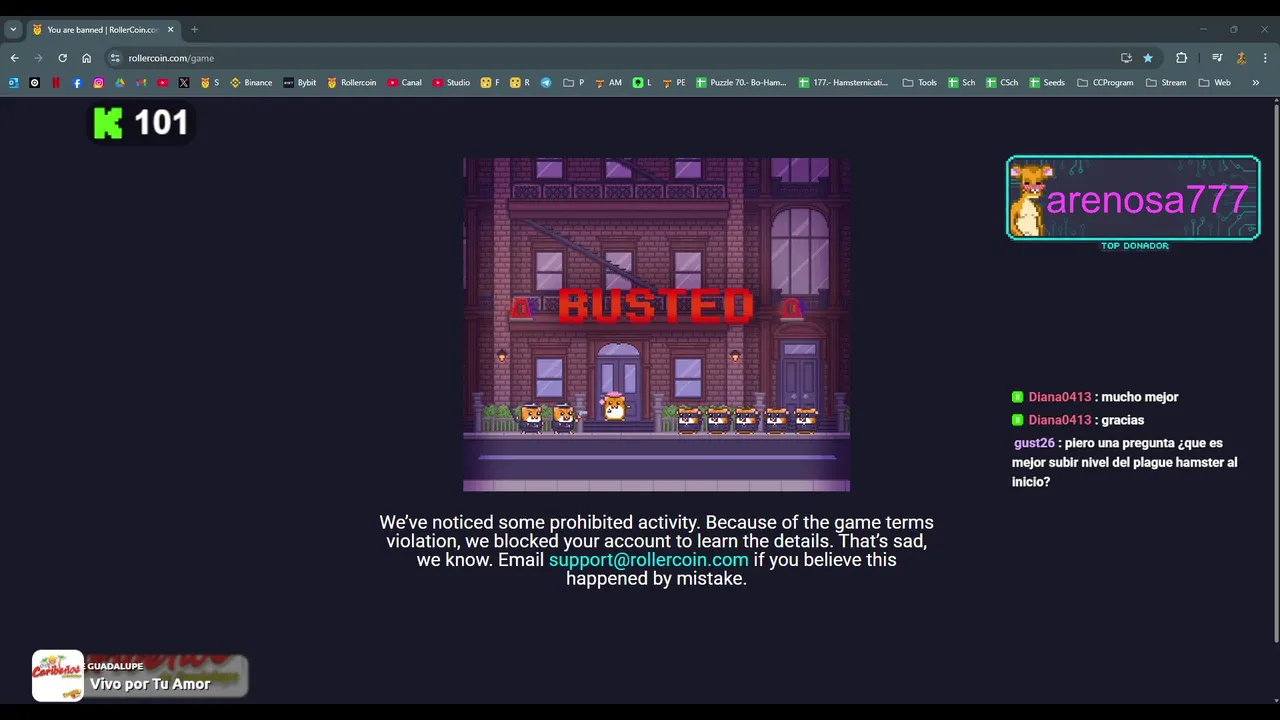
Task: Click the BUSTED game image
Action: (656, 324)
